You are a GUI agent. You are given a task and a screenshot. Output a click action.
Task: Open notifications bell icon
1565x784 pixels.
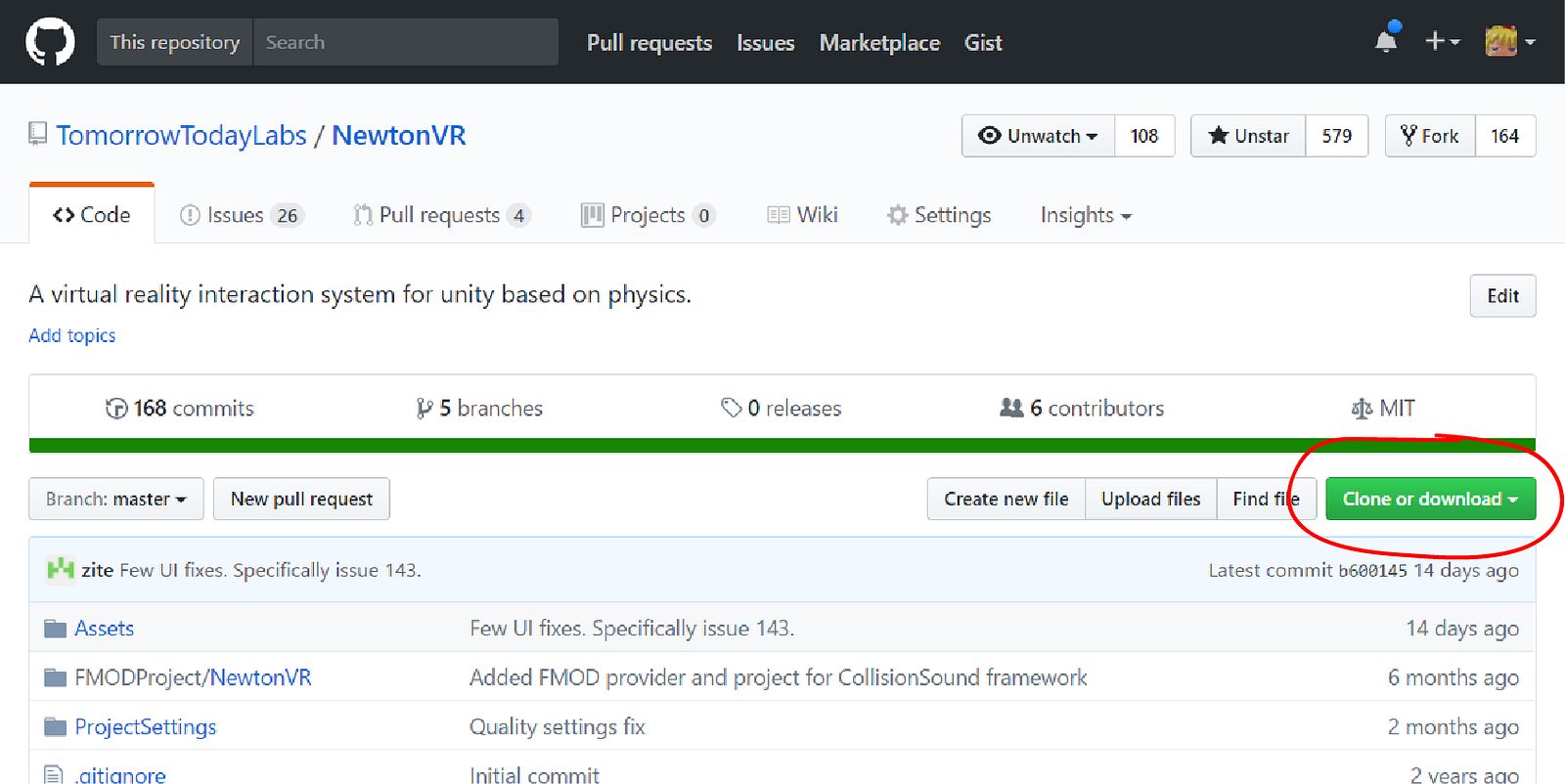pos(1386,40)
